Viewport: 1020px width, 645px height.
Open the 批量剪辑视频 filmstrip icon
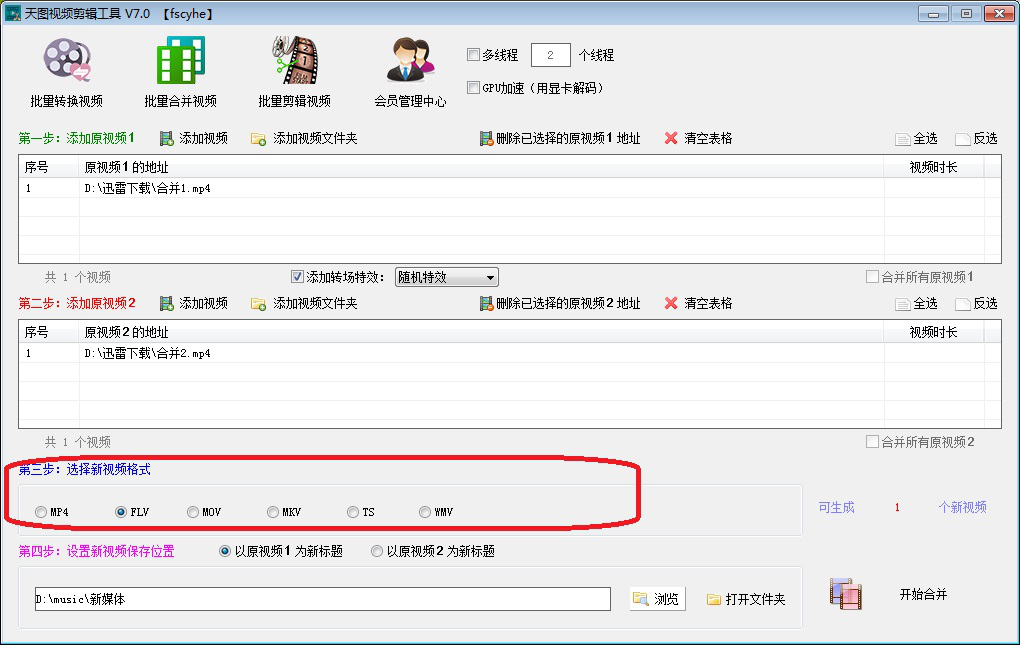295,60
